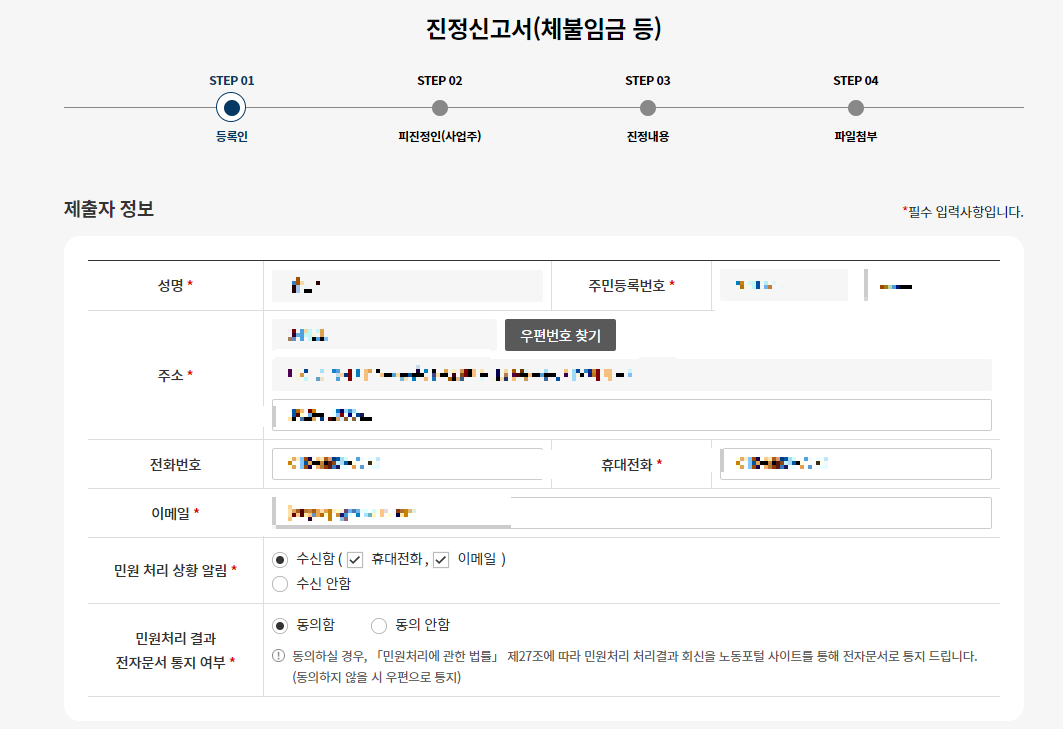Click the 주민등록번호 input field

click(783, 285)
